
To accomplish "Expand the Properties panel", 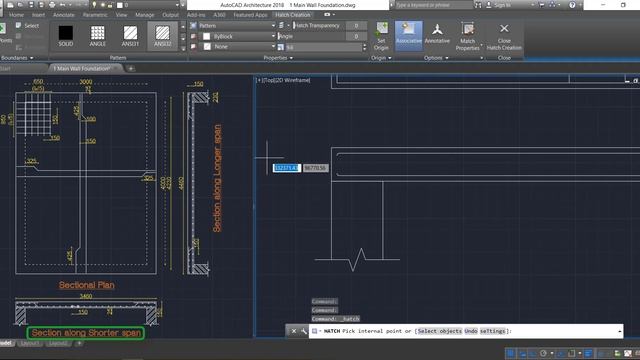I will pos(278,58).
